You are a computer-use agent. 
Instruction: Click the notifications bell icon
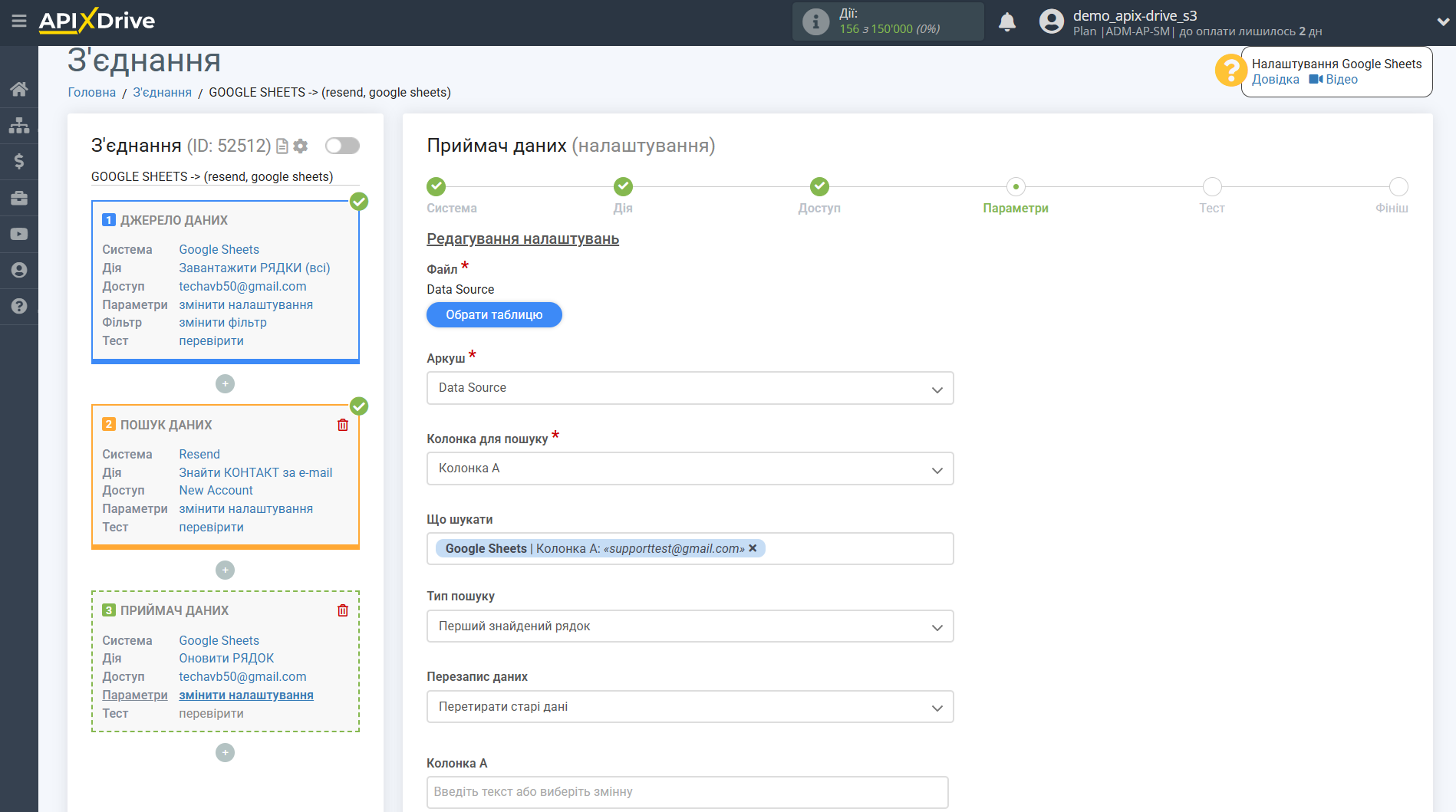[x=1006, y=22]
